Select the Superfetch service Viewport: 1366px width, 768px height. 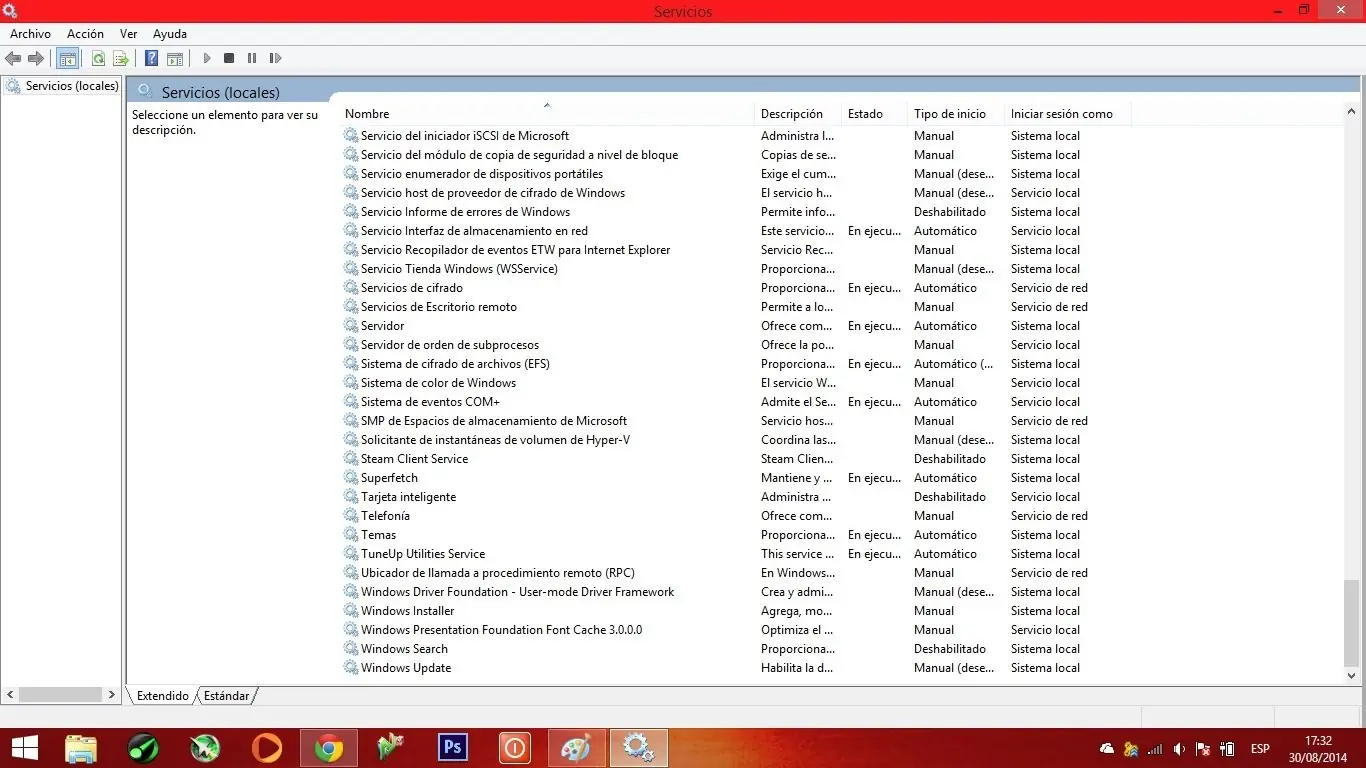(736, 478)
